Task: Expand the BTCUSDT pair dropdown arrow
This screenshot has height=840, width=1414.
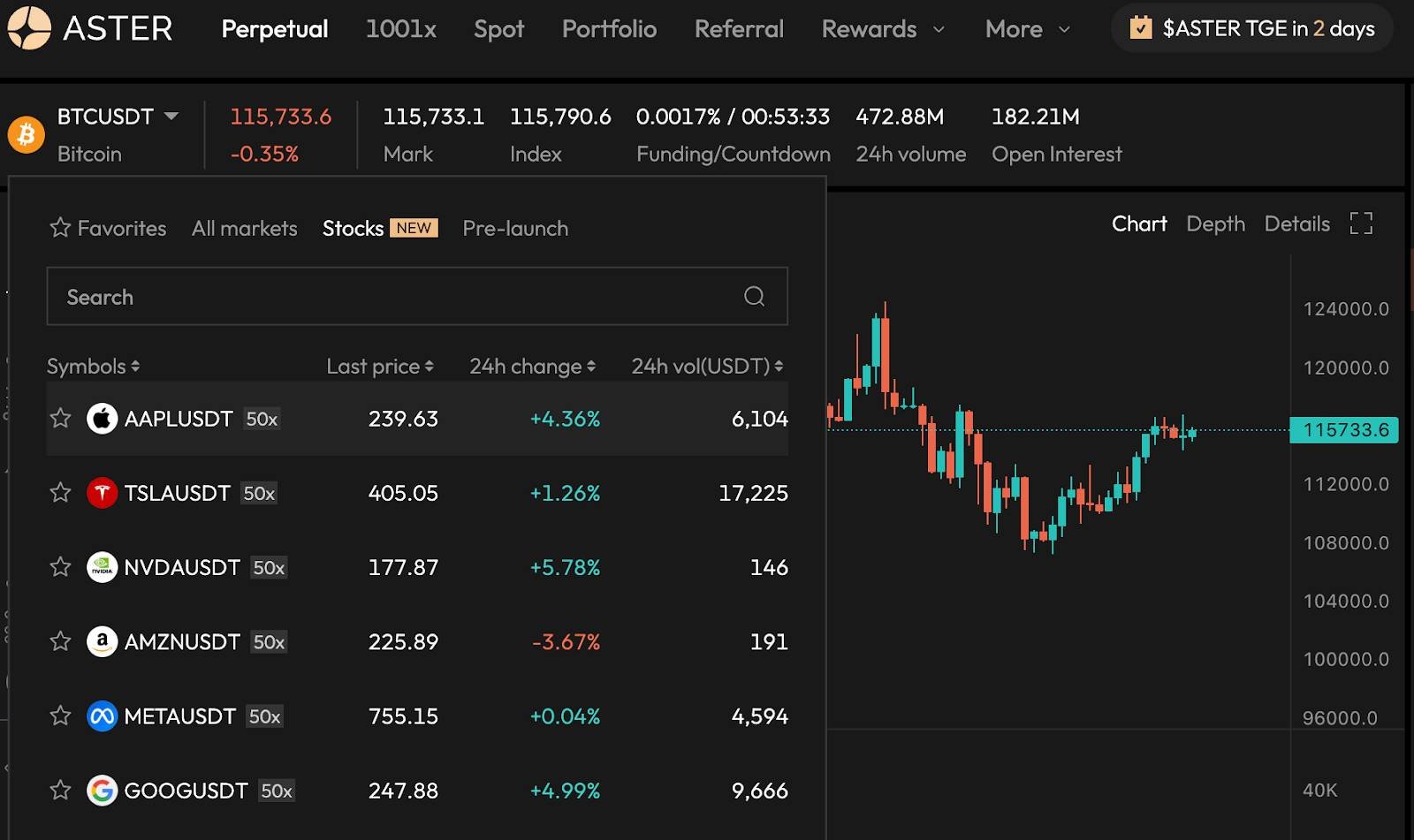Action: tap(171, 116)
